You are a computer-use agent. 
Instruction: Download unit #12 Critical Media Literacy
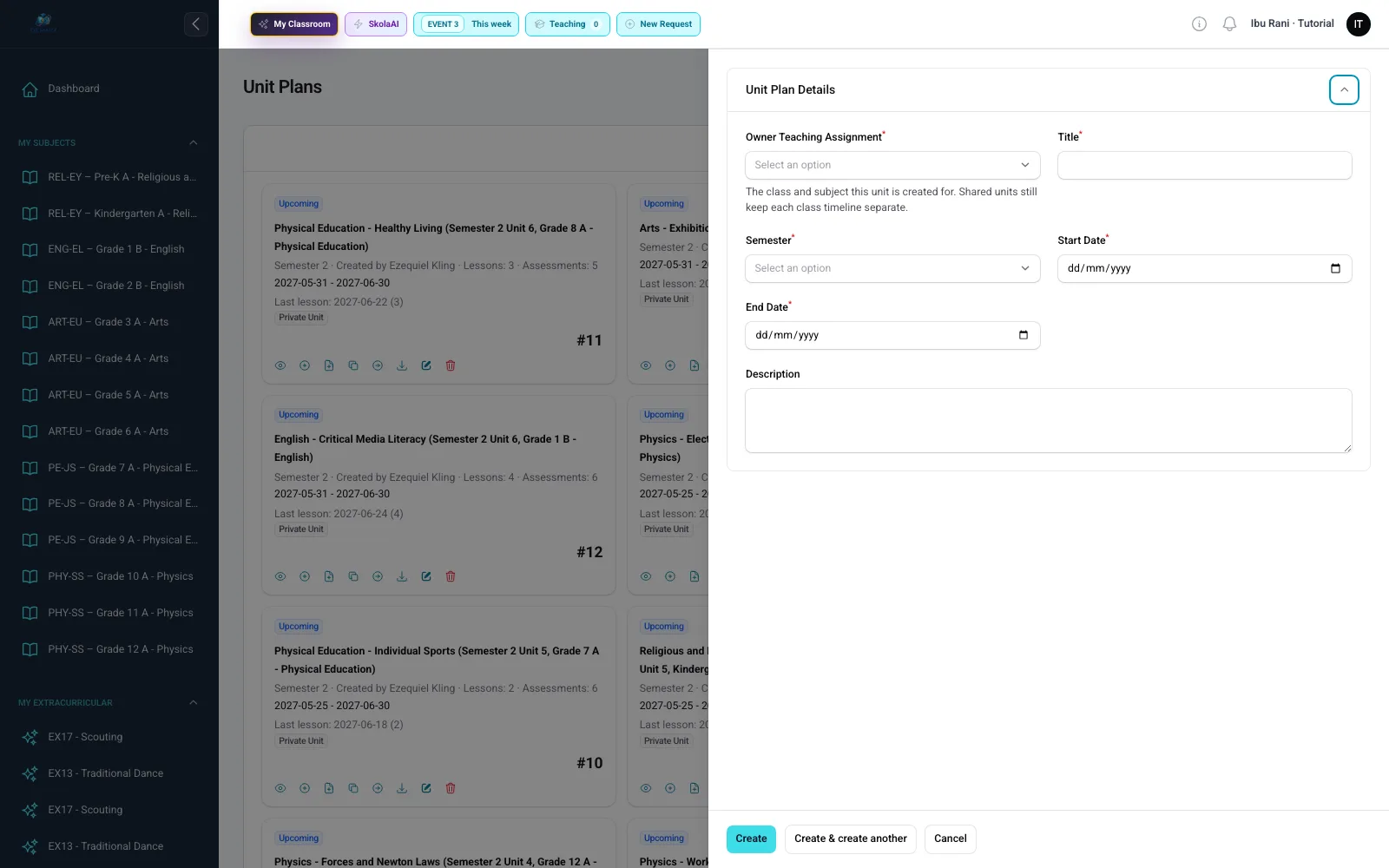click(402, 576)
